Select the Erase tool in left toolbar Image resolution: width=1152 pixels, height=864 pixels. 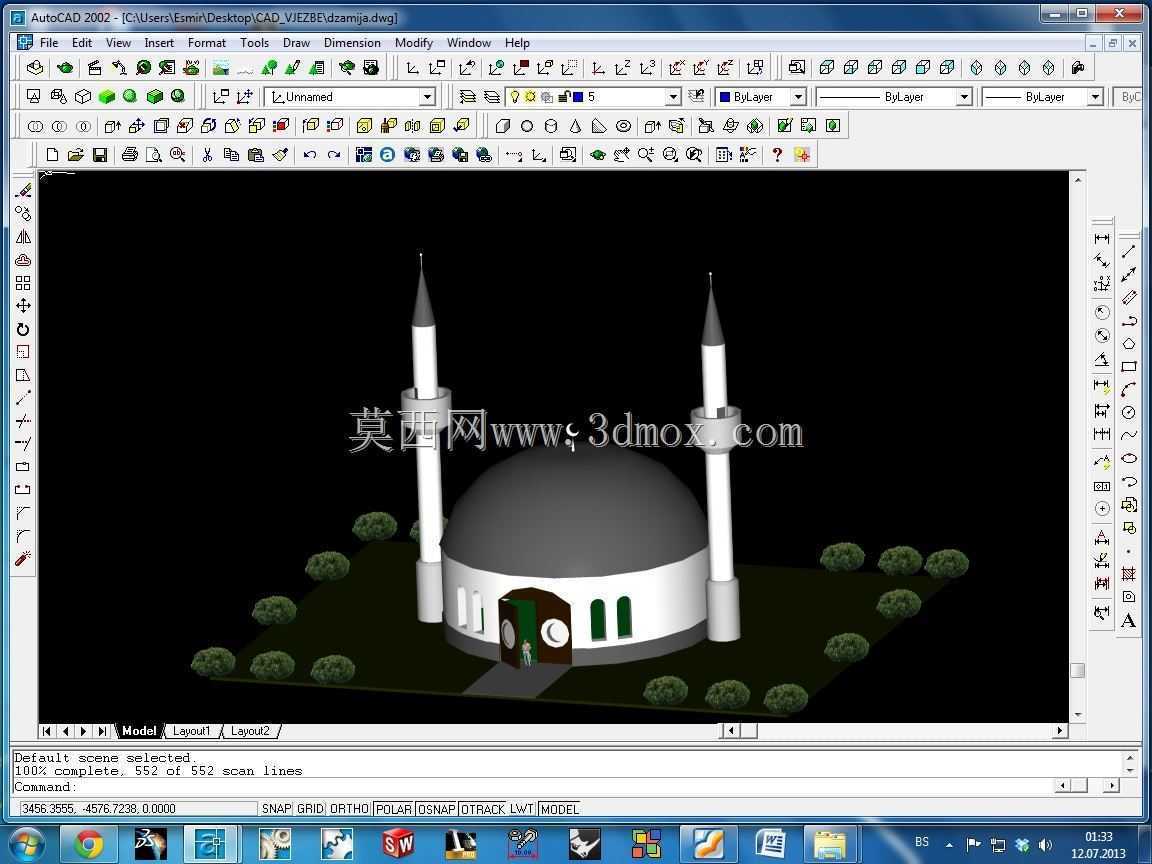click(x=23, y=191)
